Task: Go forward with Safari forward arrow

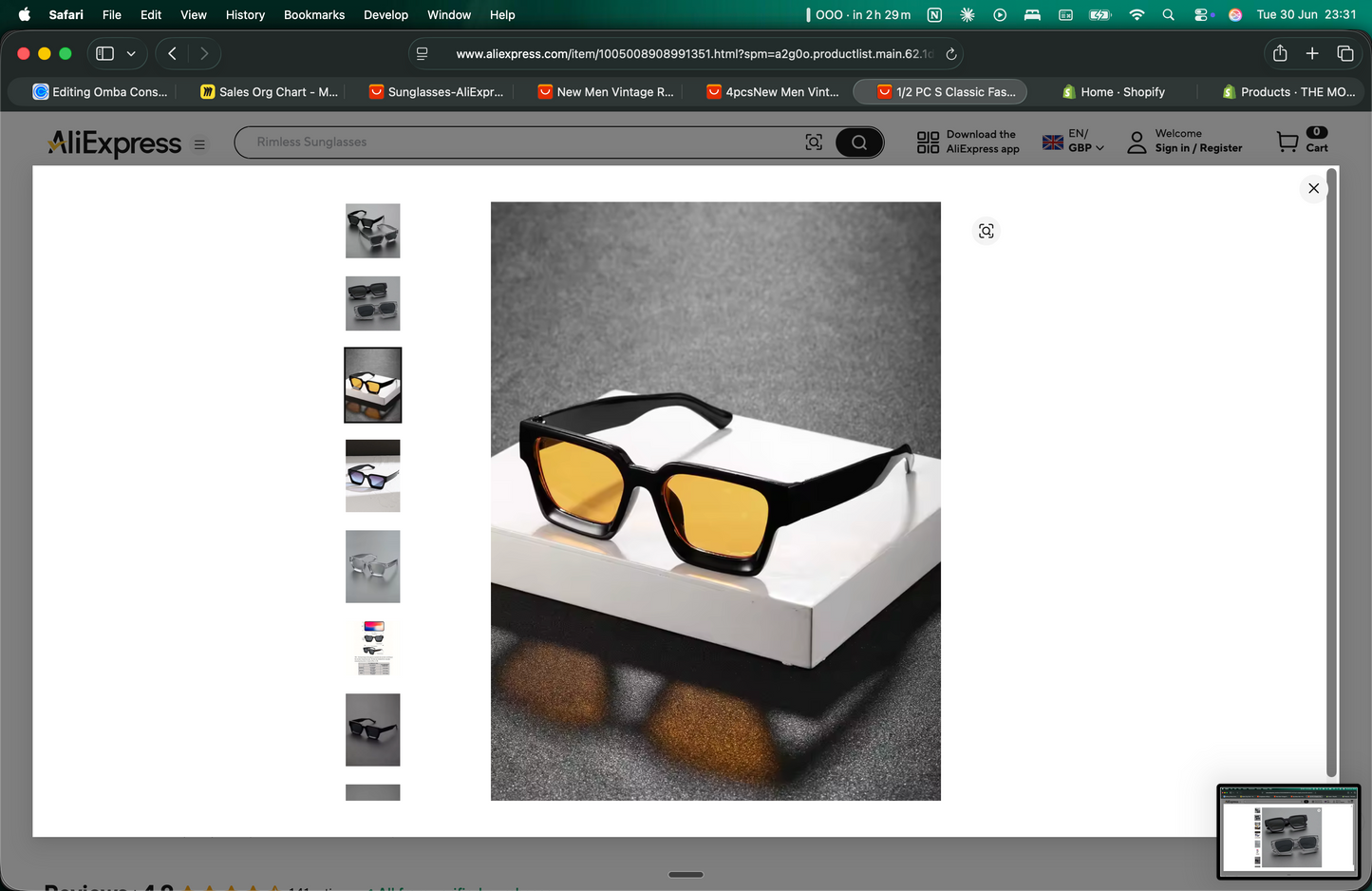Action: [x=204, y=53]
